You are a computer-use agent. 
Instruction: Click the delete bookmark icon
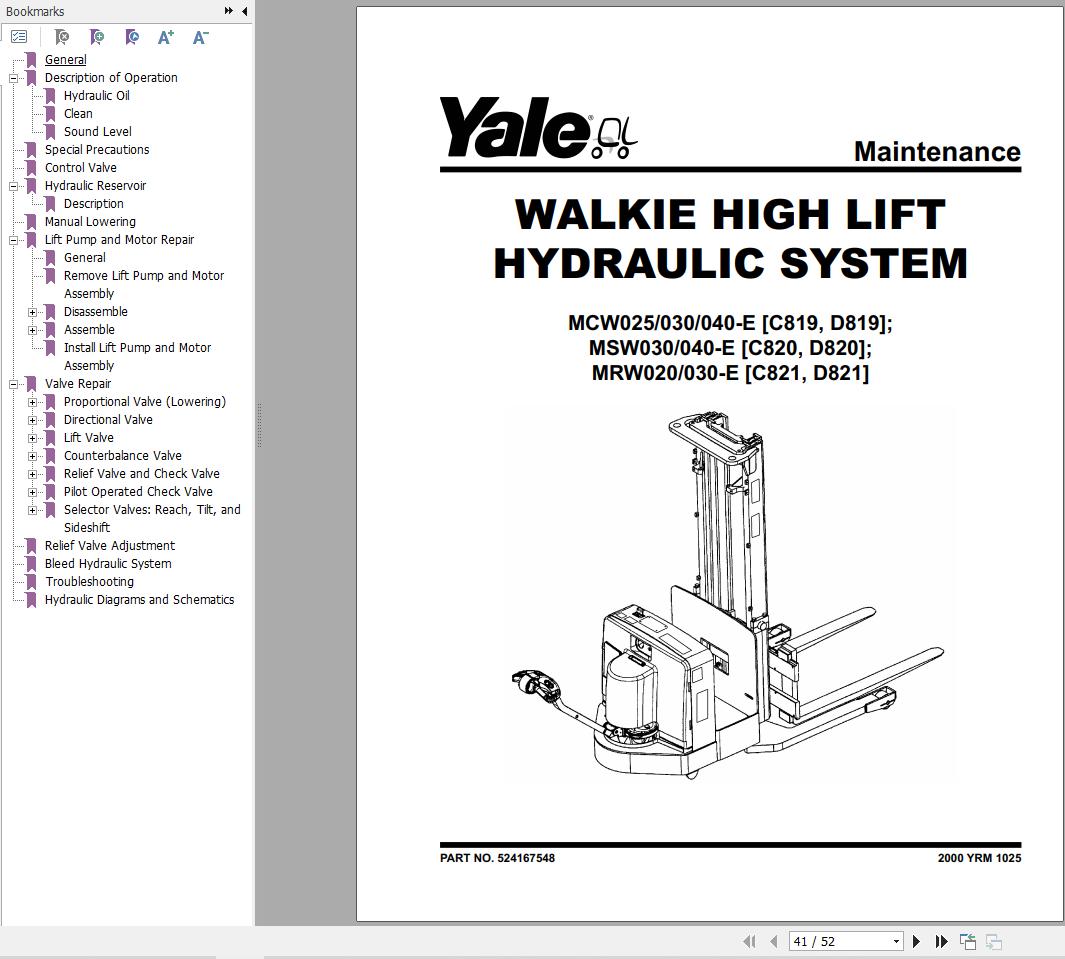point(62,37)
